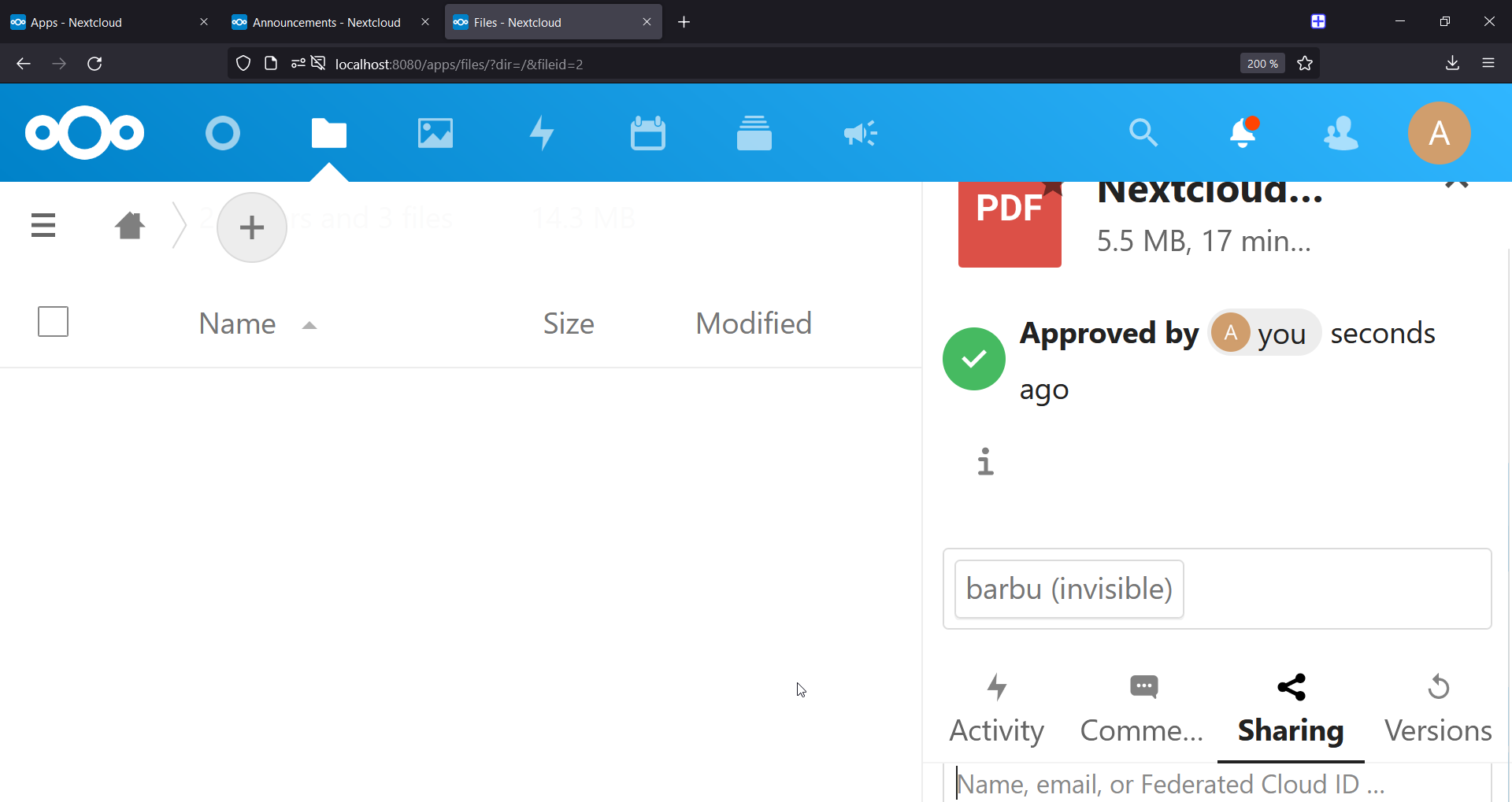This screenshot has height=802, width=1512.
Task: Click the tracking protection shield icon
Action: (x=243, y=64)
